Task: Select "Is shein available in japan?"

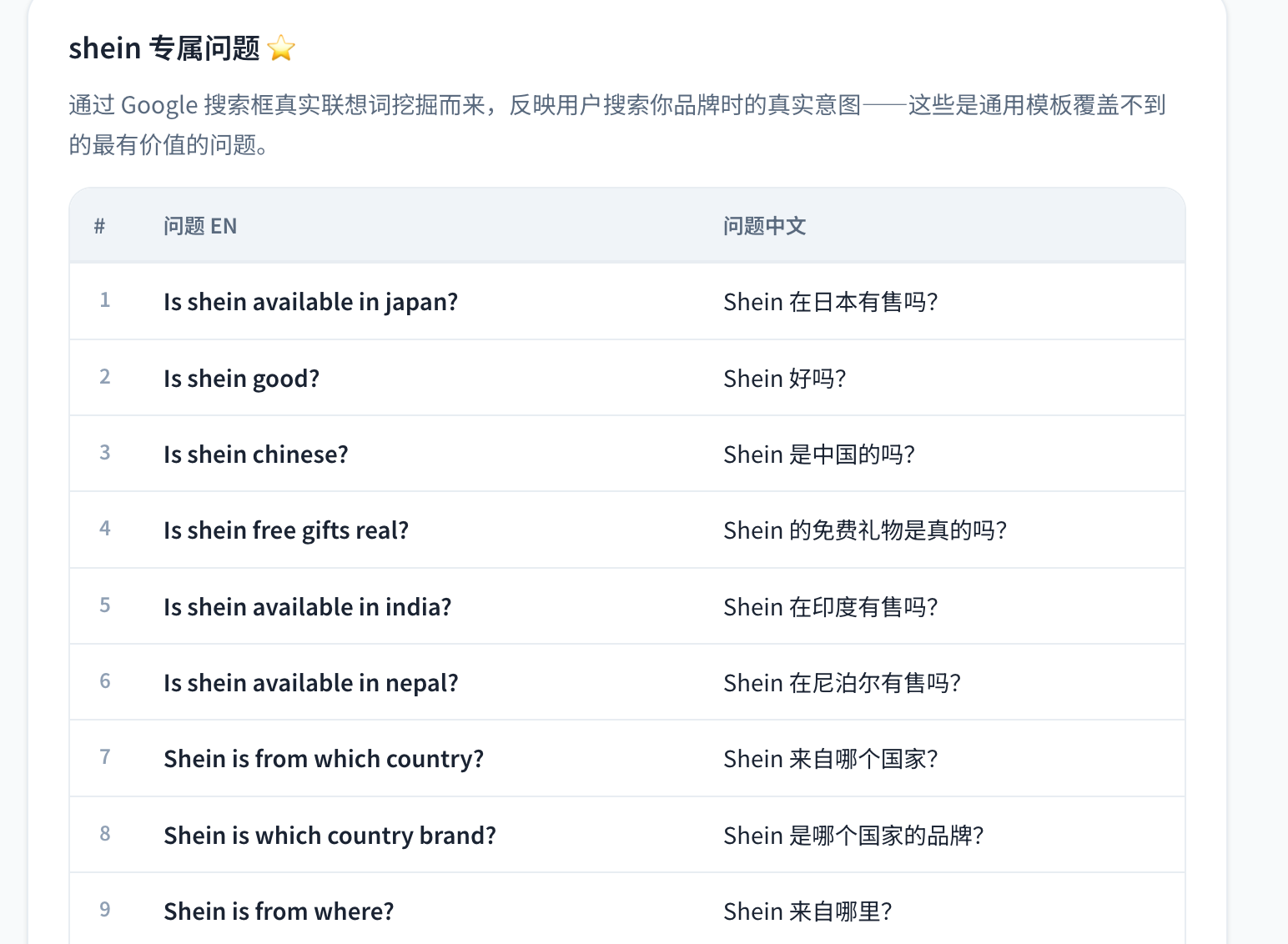Action: click(x=310, y=302)
